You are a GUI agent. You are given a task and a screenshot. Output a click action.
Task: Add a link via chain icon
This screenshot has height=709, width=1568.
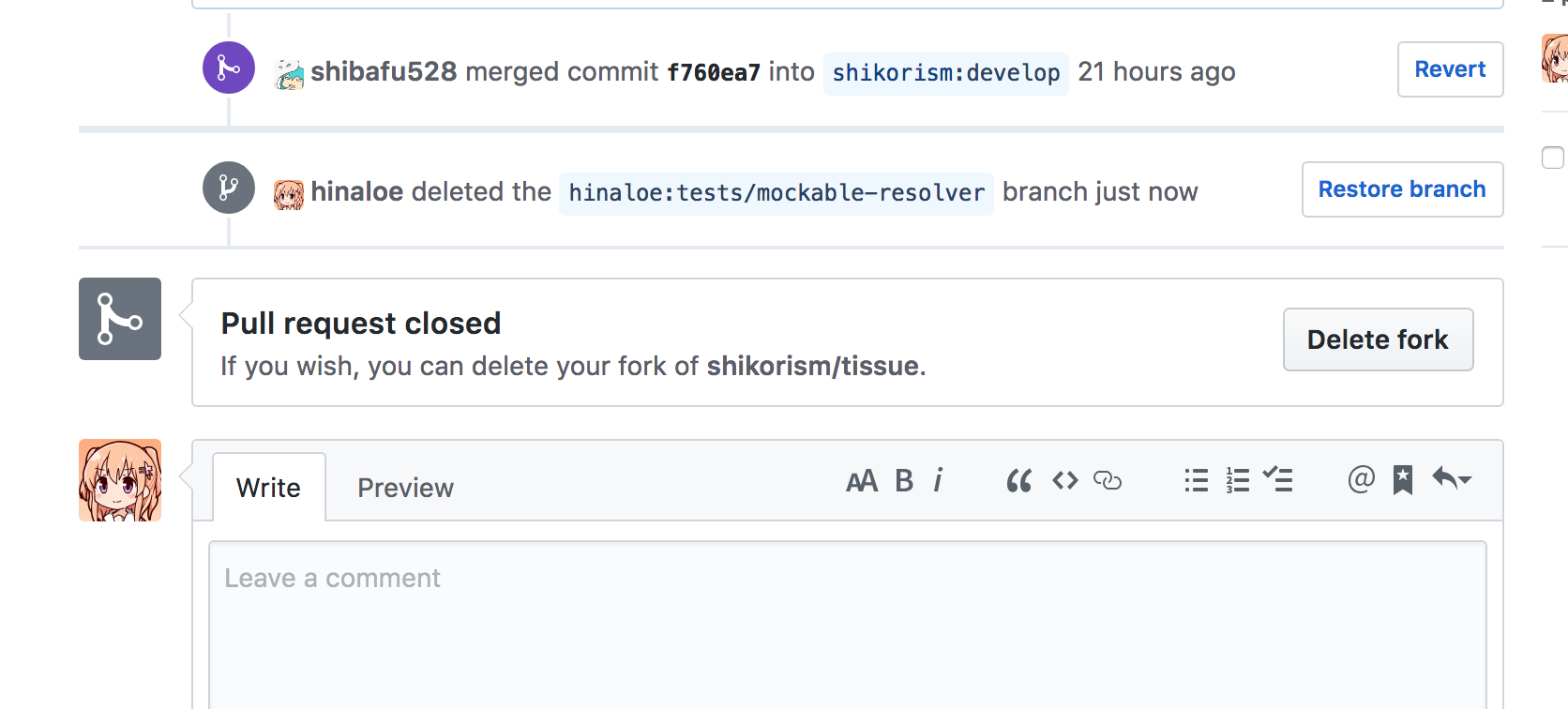[x=1108, y=481]
